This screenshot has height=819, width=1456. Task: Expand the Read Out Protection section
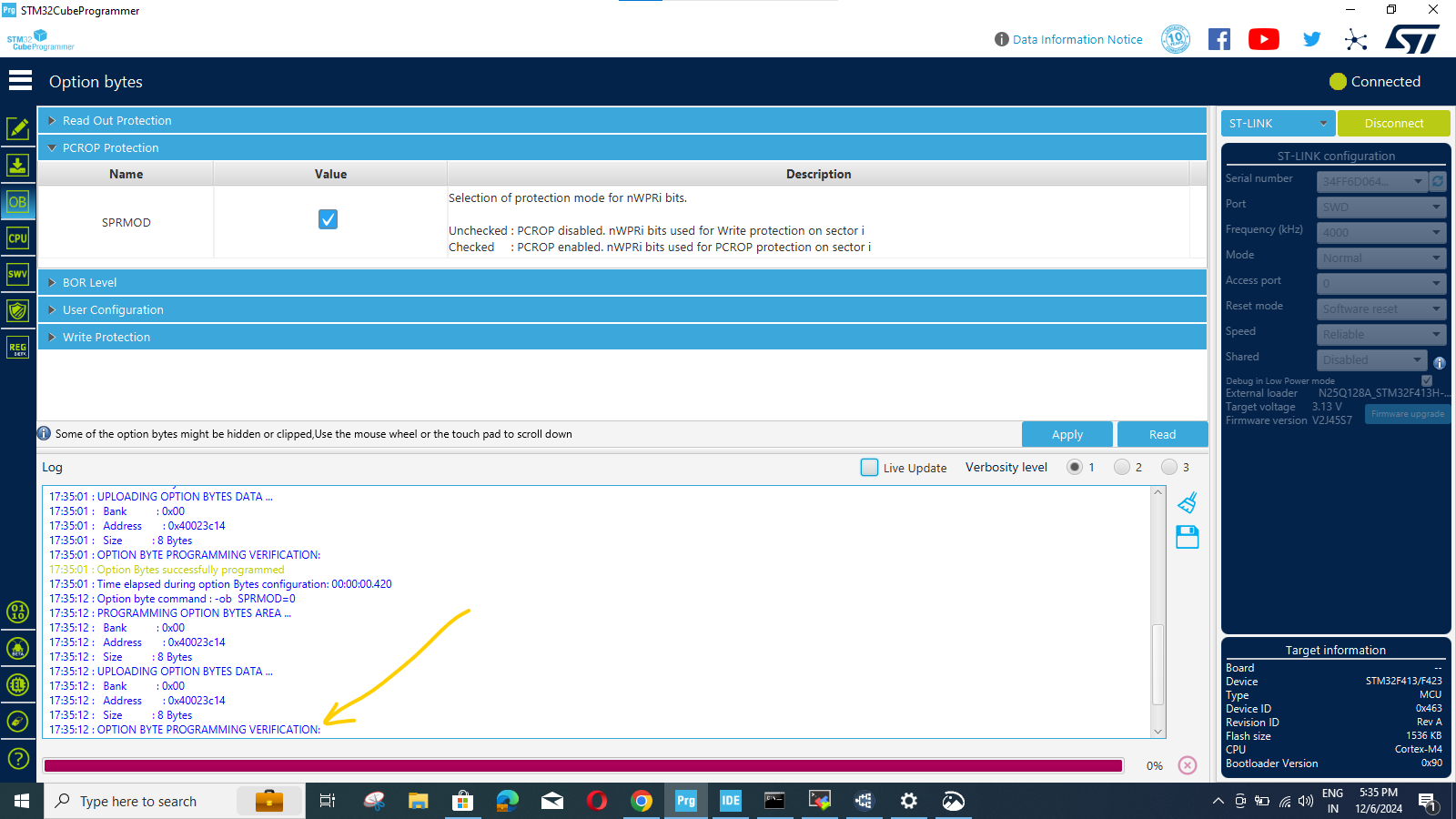point(116,119)
